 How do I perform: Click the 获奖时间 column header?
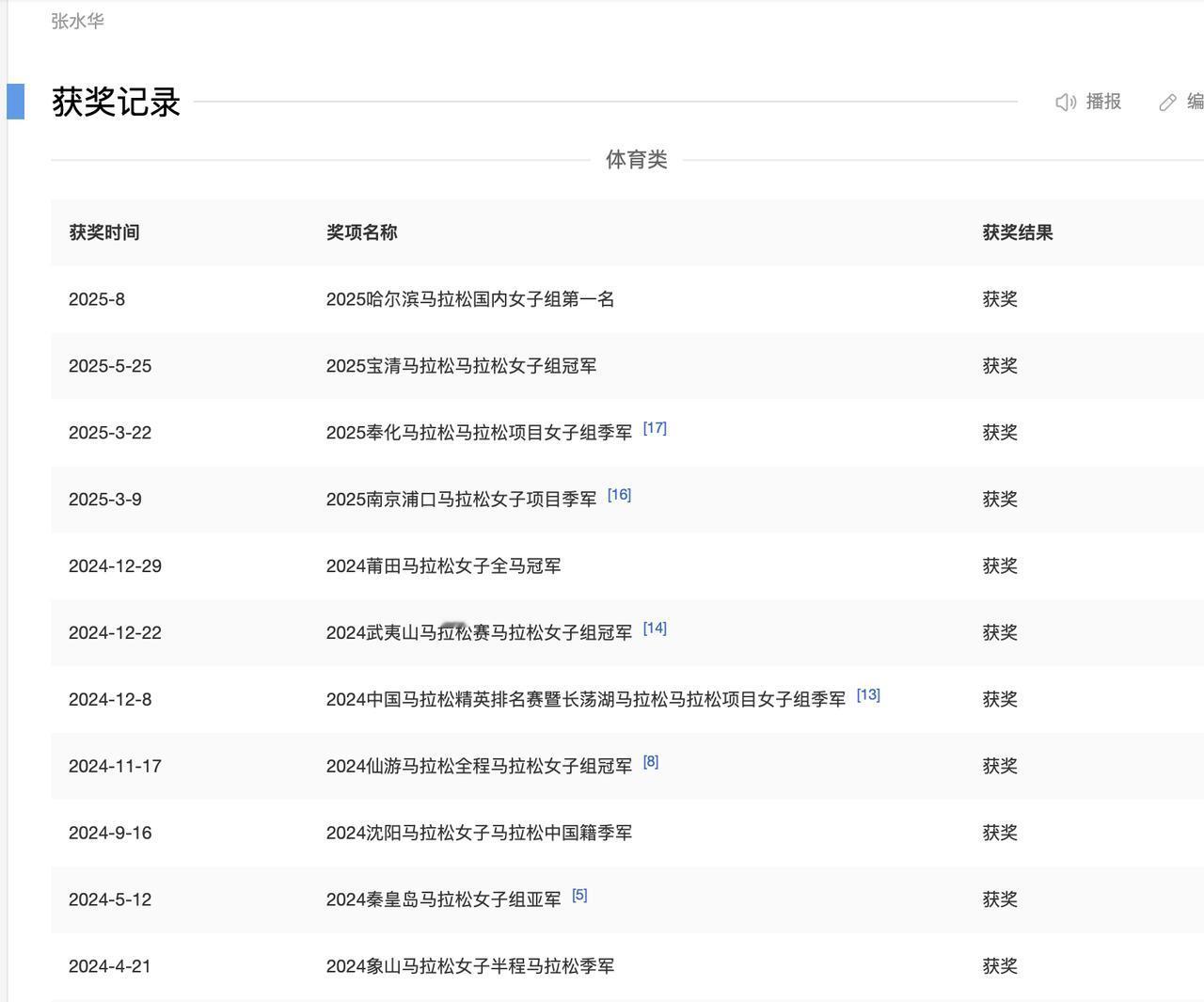pyautogui.click(x=103, y=232)
